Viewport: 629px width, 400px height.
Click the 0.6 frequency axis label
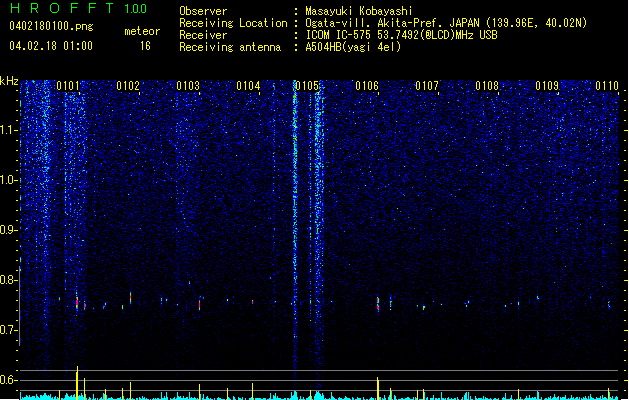(9, 380)
